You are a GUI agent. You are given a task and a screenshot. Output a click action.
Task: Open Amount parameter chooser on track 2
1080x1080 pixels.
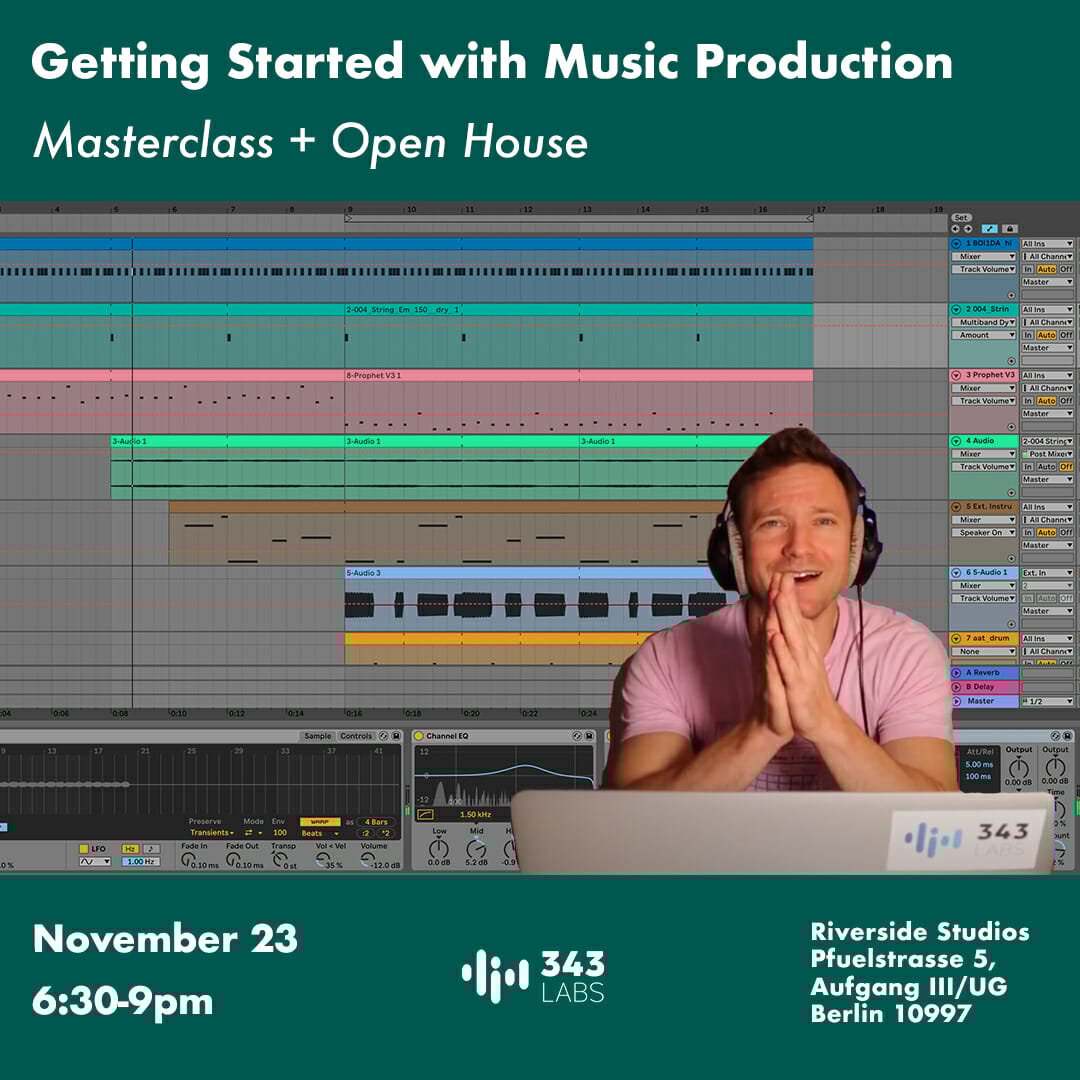coord(984,335)
